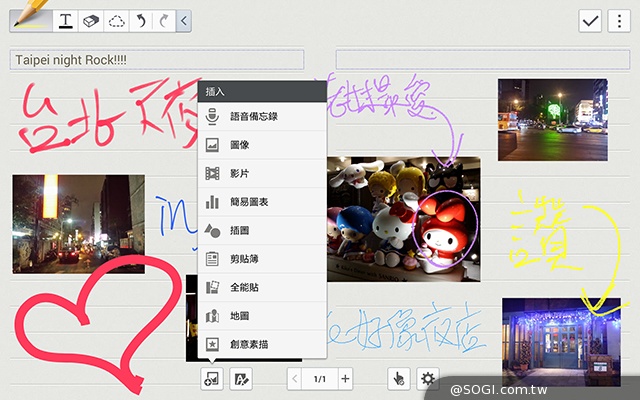This screenshot has width=640, height=400.
Task: Undo the last stroke
Action: point(141,20)
